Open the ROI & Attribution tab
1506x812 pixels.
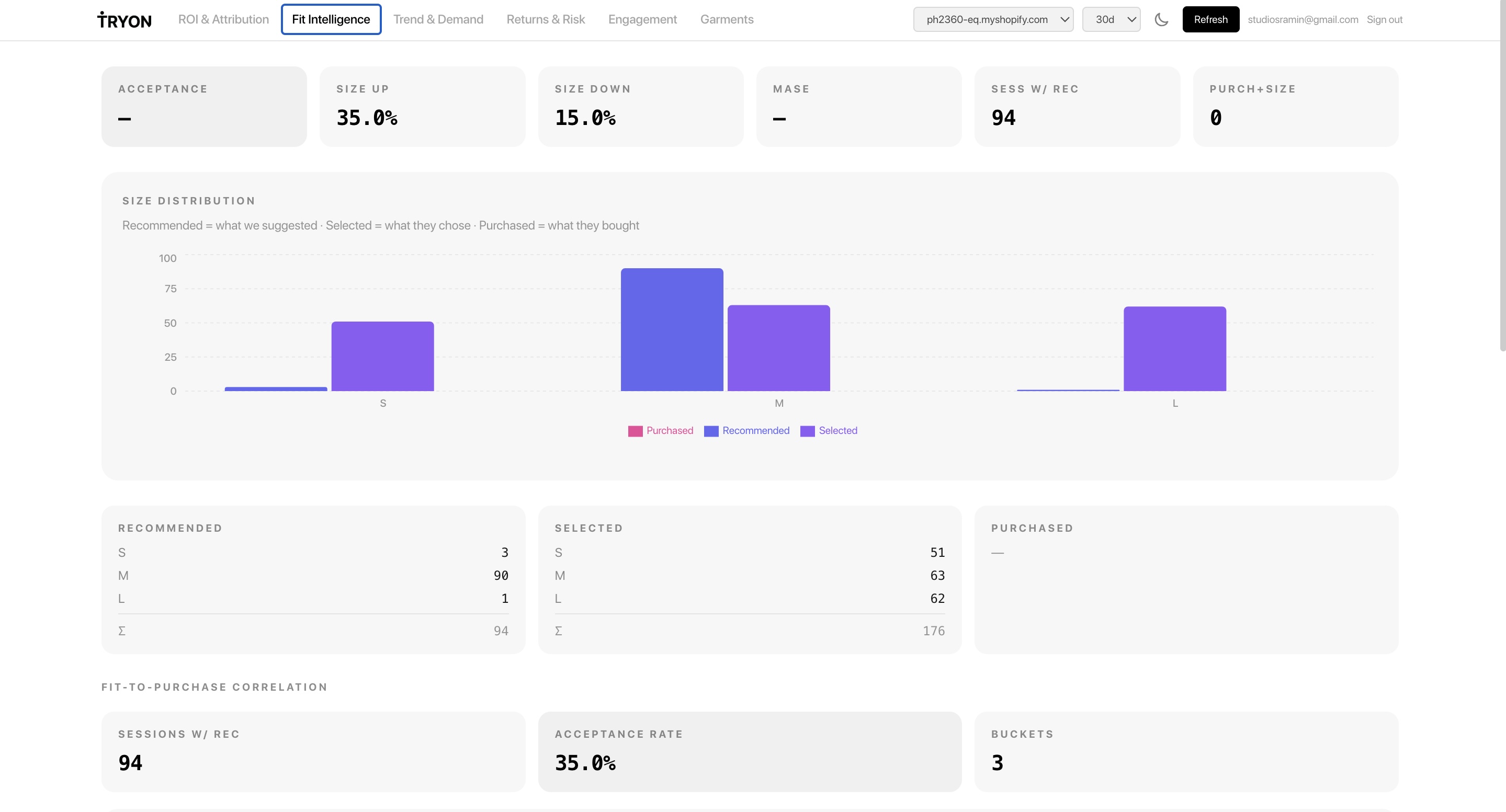[223, 19]
